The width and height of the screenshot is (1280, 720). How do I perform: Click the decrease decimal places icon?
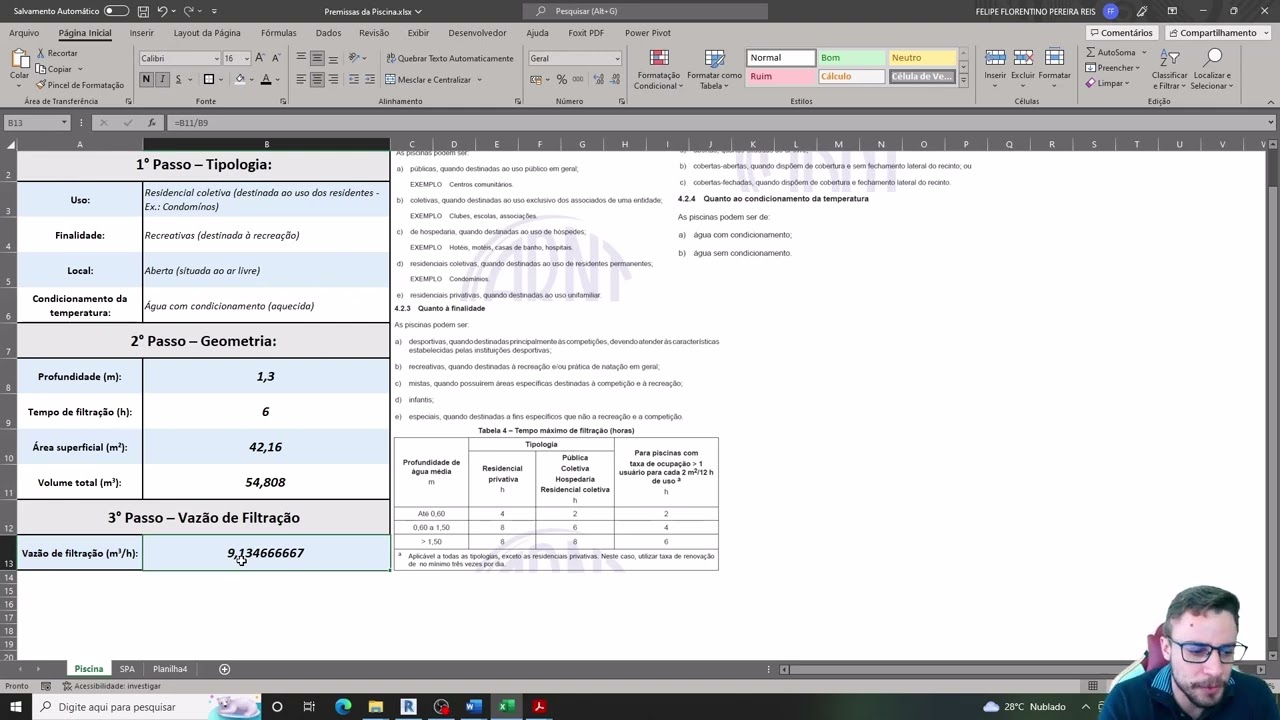(613, 80)
